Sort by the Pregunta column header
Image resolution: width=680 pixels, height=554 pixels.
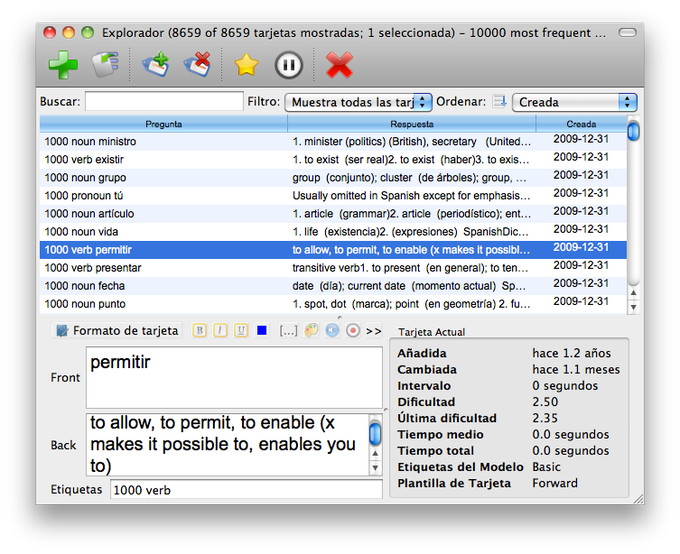[163, 124]
